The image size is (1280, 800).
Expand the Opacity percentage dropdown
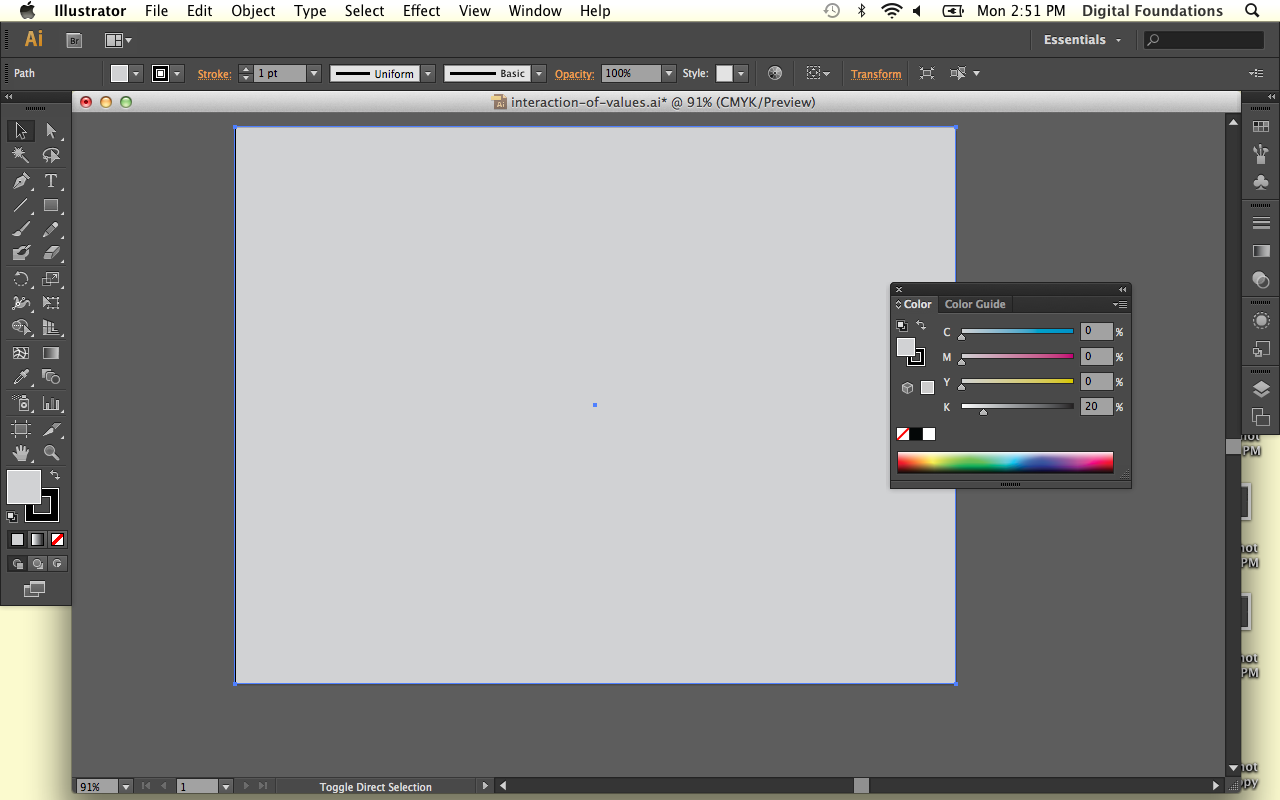click(668, 74)
